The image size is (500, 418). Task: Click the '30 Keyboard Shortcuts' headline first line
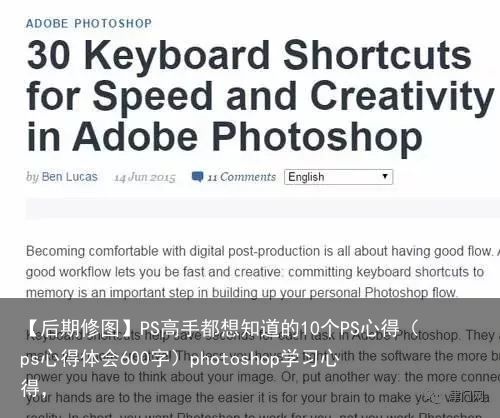pos(249,55)
